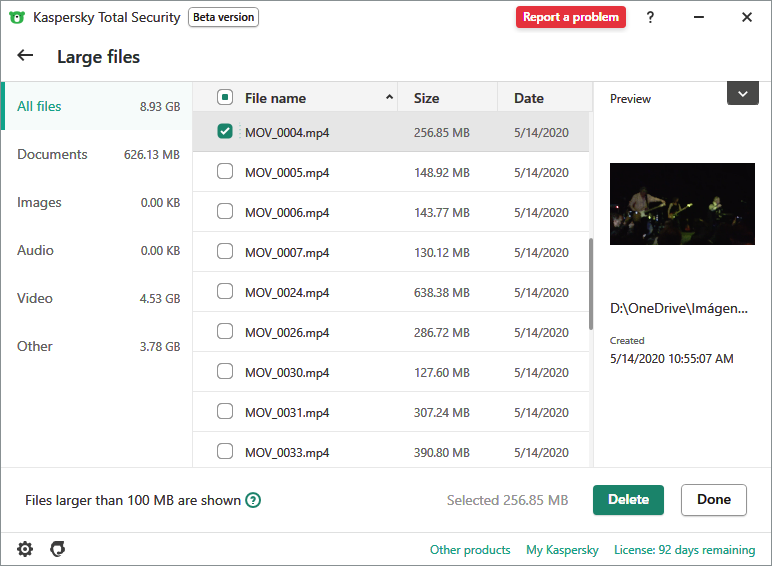The image size is (772, 566).
Task: Switch to the Documents category
Action: pos(97,154)
